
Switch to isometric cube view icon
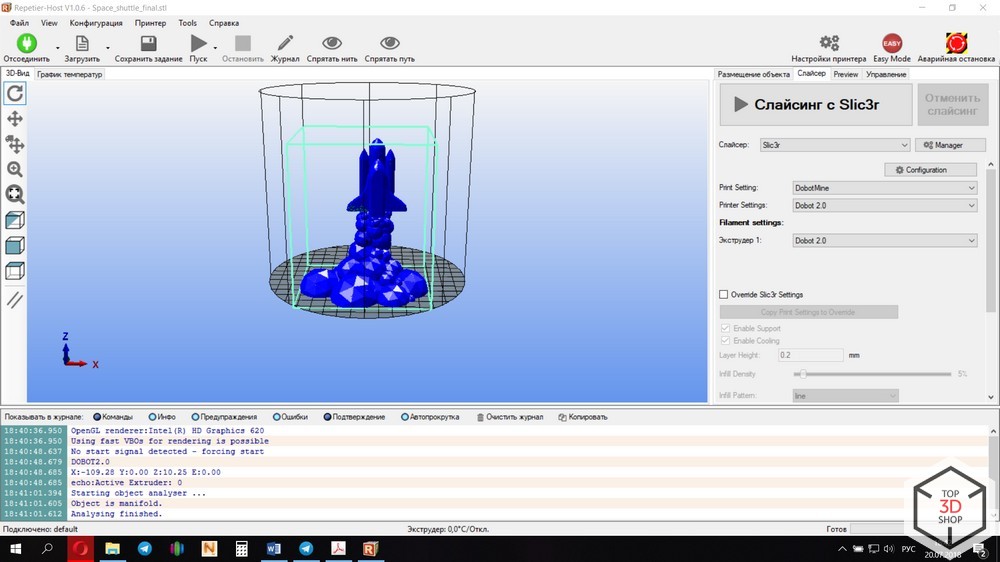pyautogui.click(x=15, y=220)
